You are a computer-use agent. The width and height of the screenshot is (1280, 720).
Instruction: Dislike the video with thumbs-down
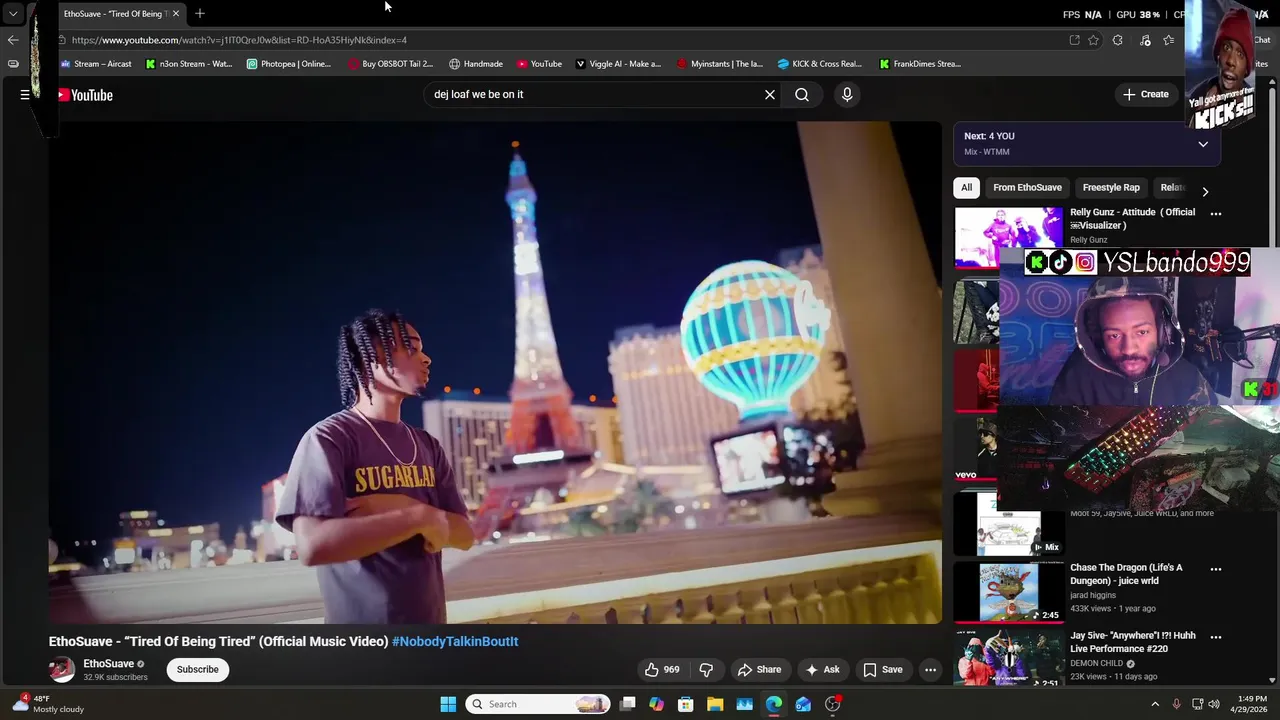[706, 670]
